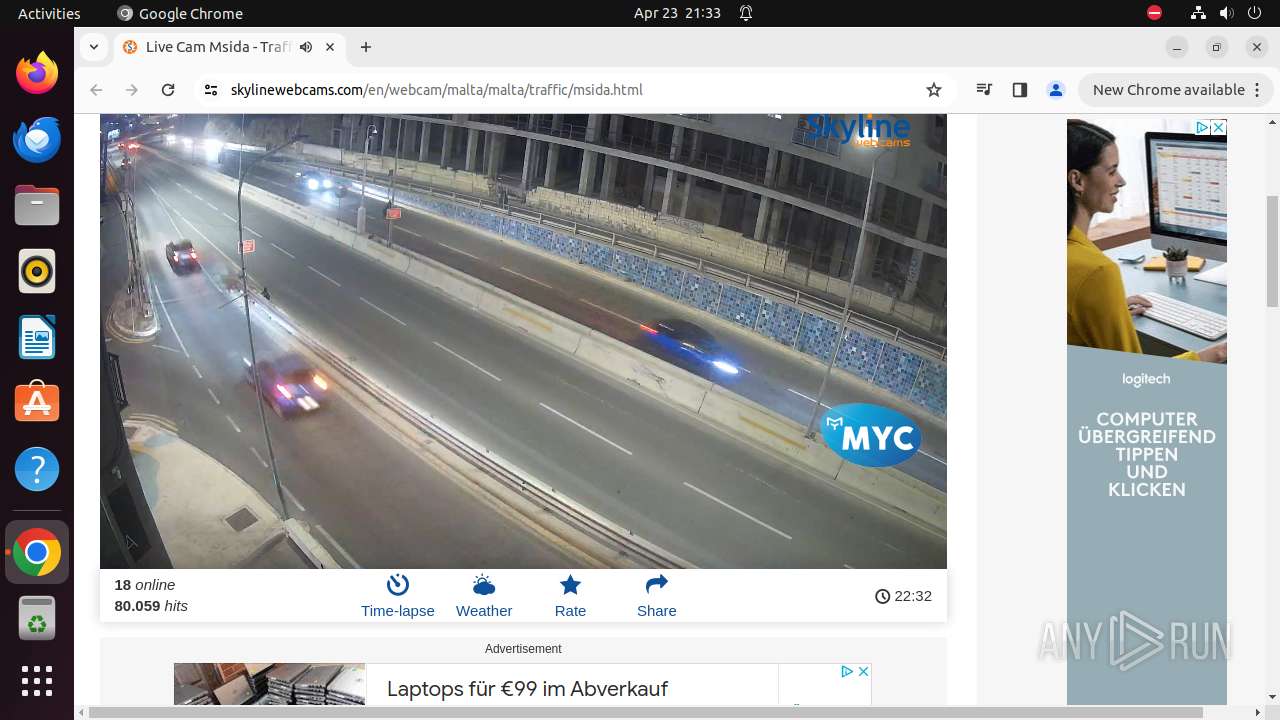Click the address bar URL

click(x=436, y=90)
